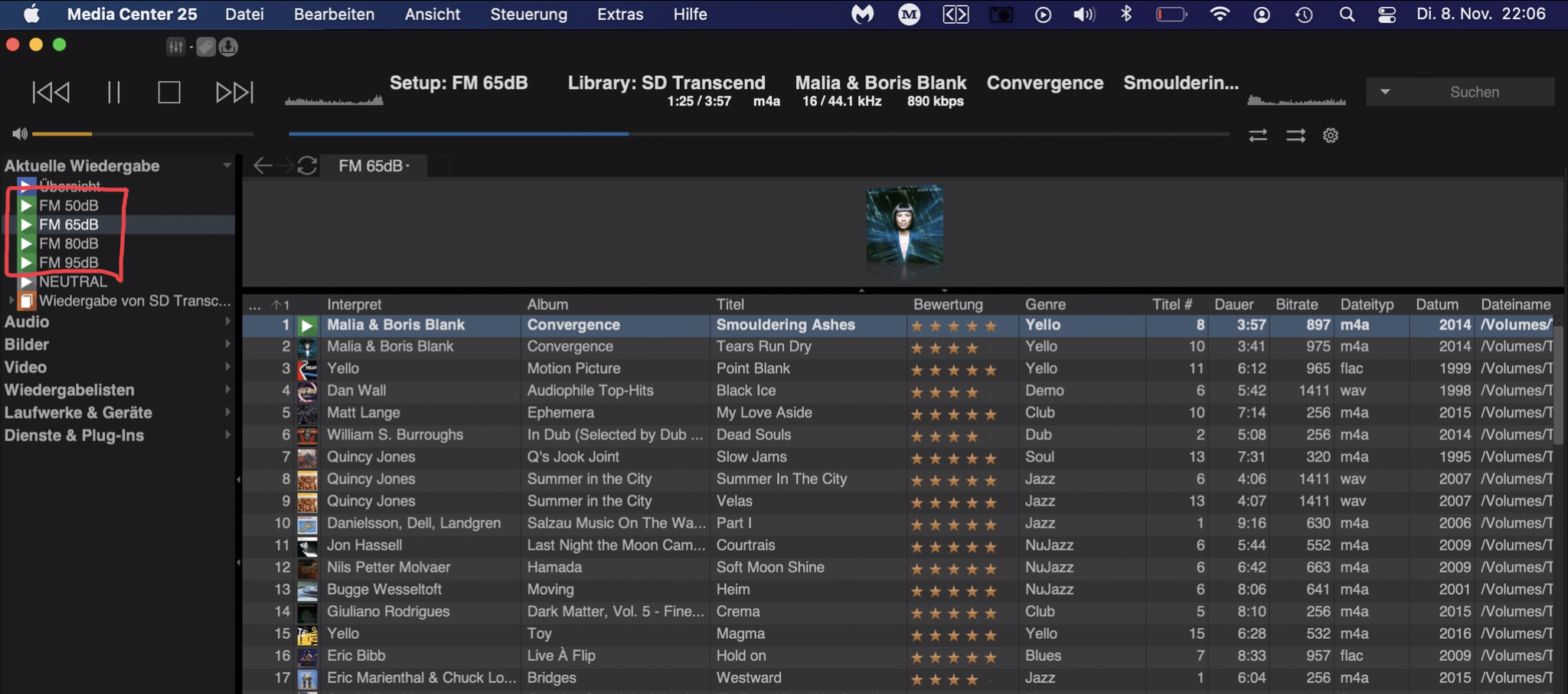Screen dimensions: 1568x694
Task: Expand the Video section
Action: pyautogui.click(x=227, y=368)
